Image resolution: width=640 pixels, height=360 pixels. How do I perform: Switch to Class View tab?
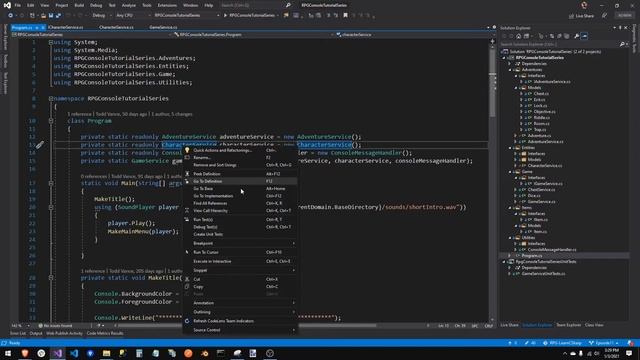(x=594, y=325)
